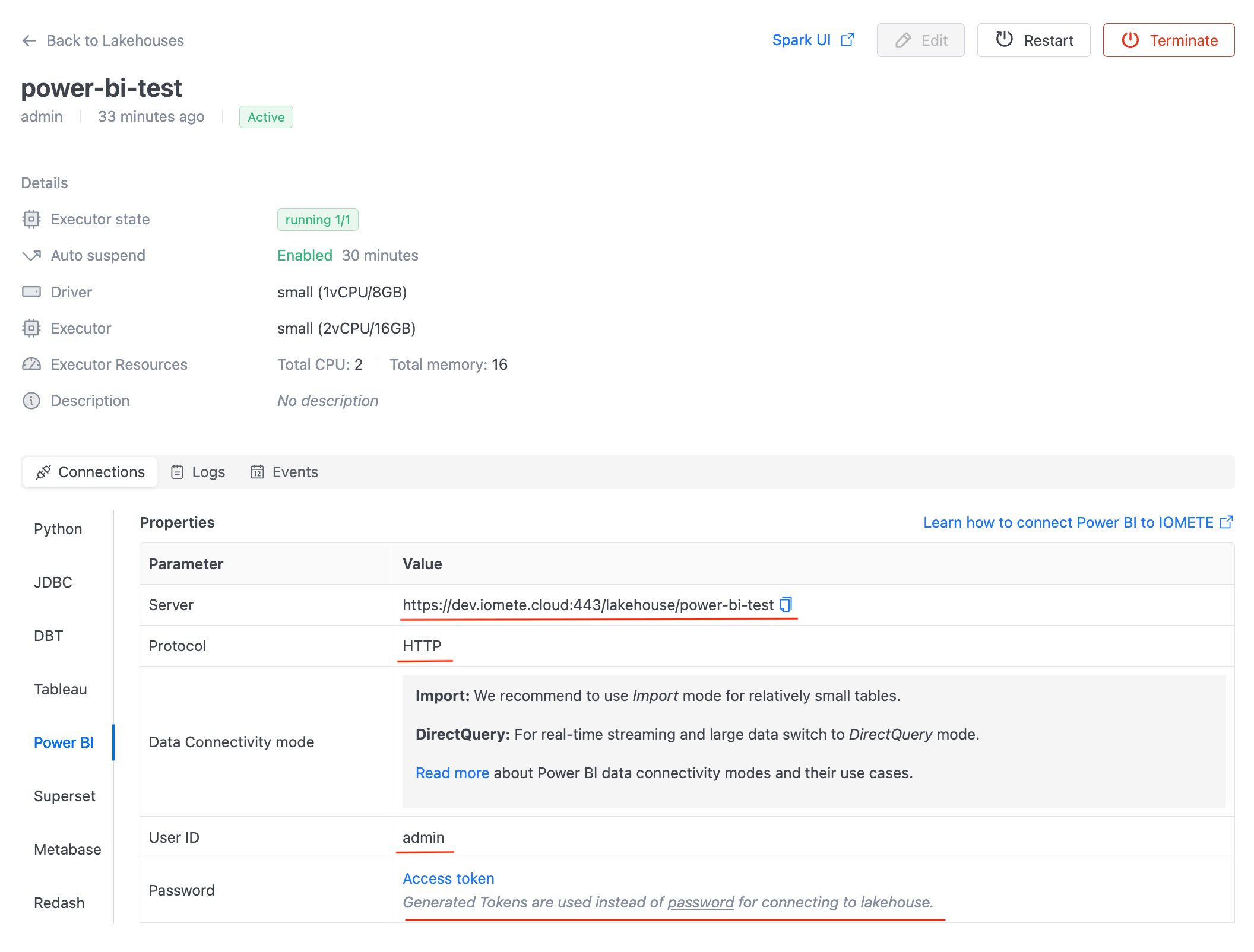Image resolution: width=1254 pixels, height=952 pixels.
Task: Click the Total CPU: 2 text
Action: 320,364
